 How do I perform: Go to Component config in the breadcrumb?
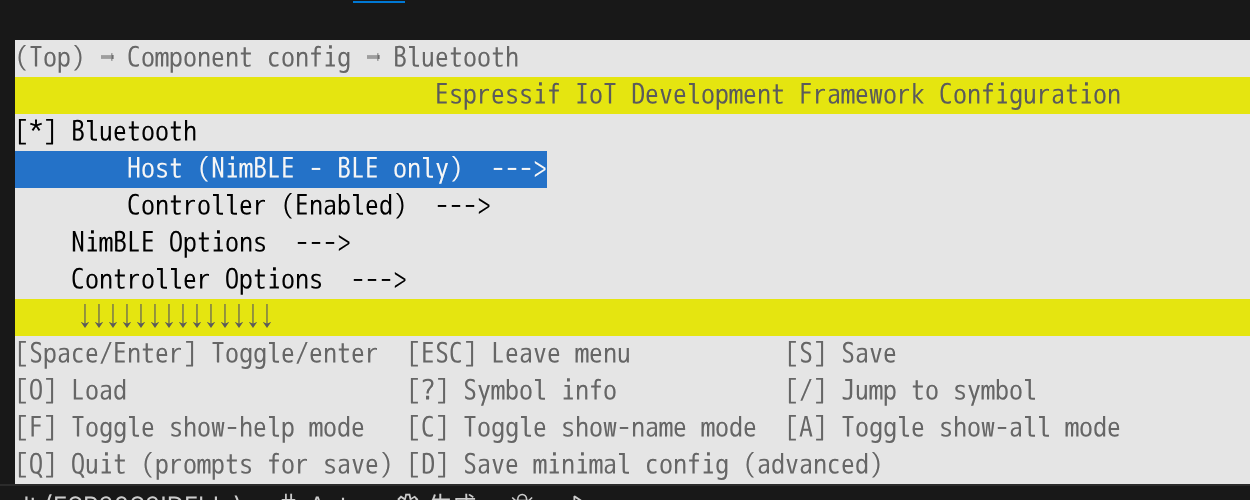click(x=238, y=58)
